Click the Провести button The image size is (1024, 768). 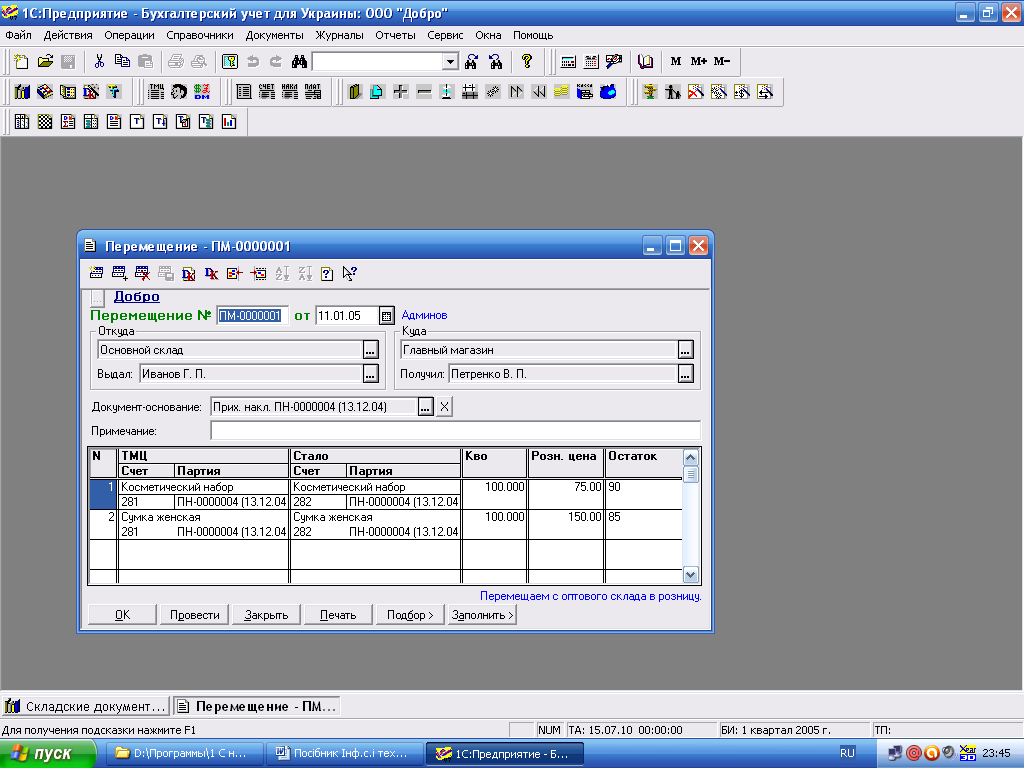point(195,615)
